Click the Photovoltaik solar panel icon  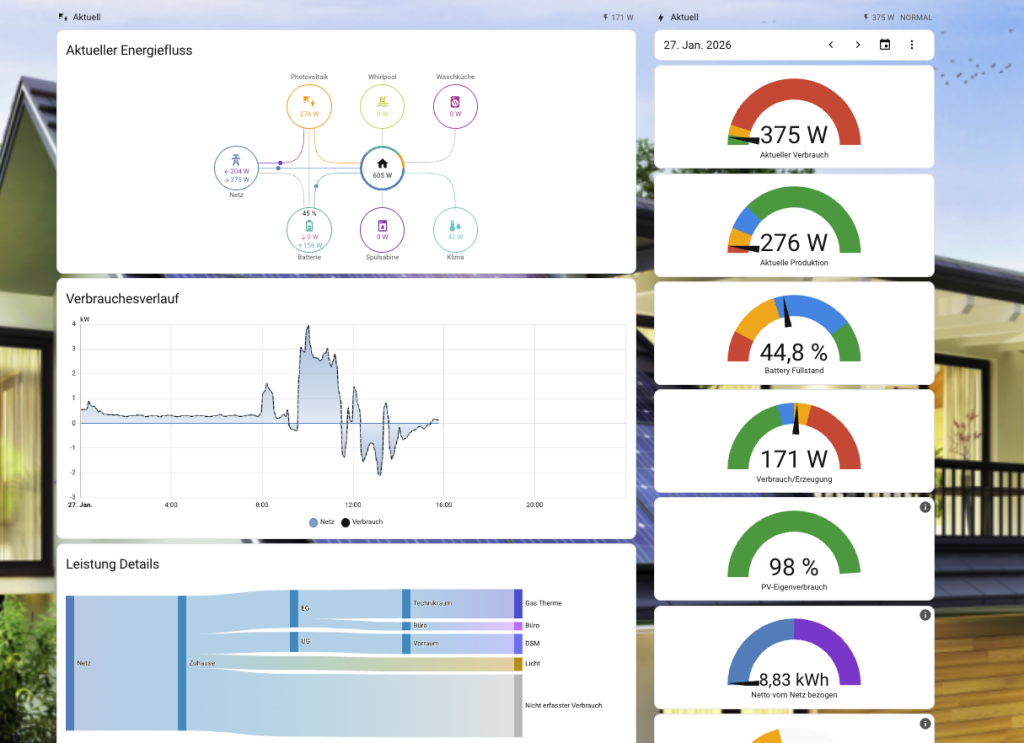click(309, 101)
